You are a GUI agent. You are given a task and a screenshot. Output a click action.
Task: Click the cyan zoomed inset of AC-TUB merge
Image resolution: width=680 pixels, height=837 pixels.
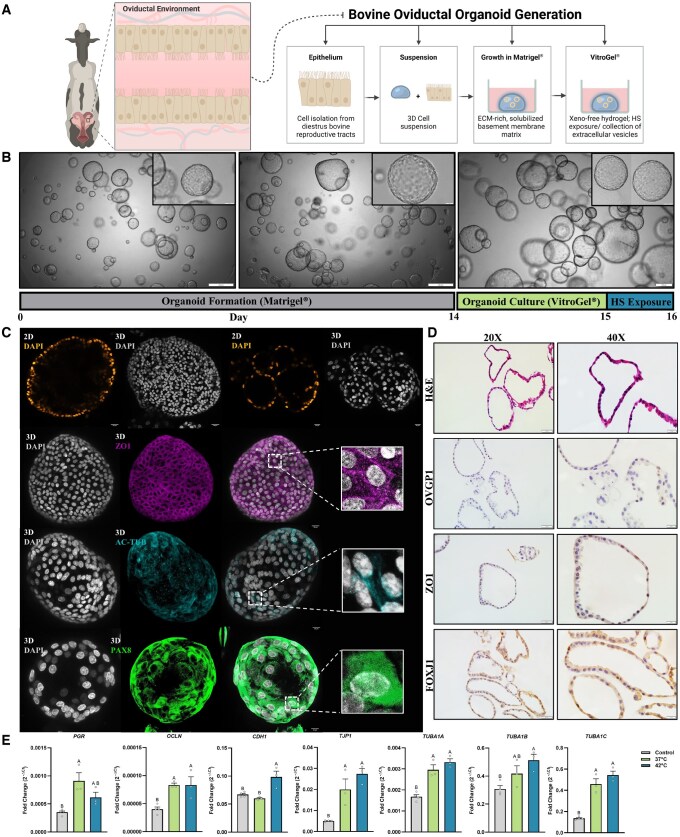(x=372, y=580)
